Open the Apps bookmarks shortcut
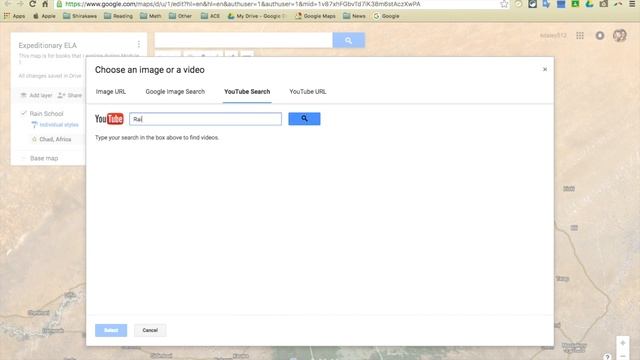Image resolution: width=640 pixels, height=360 pixels. point(14,16)
